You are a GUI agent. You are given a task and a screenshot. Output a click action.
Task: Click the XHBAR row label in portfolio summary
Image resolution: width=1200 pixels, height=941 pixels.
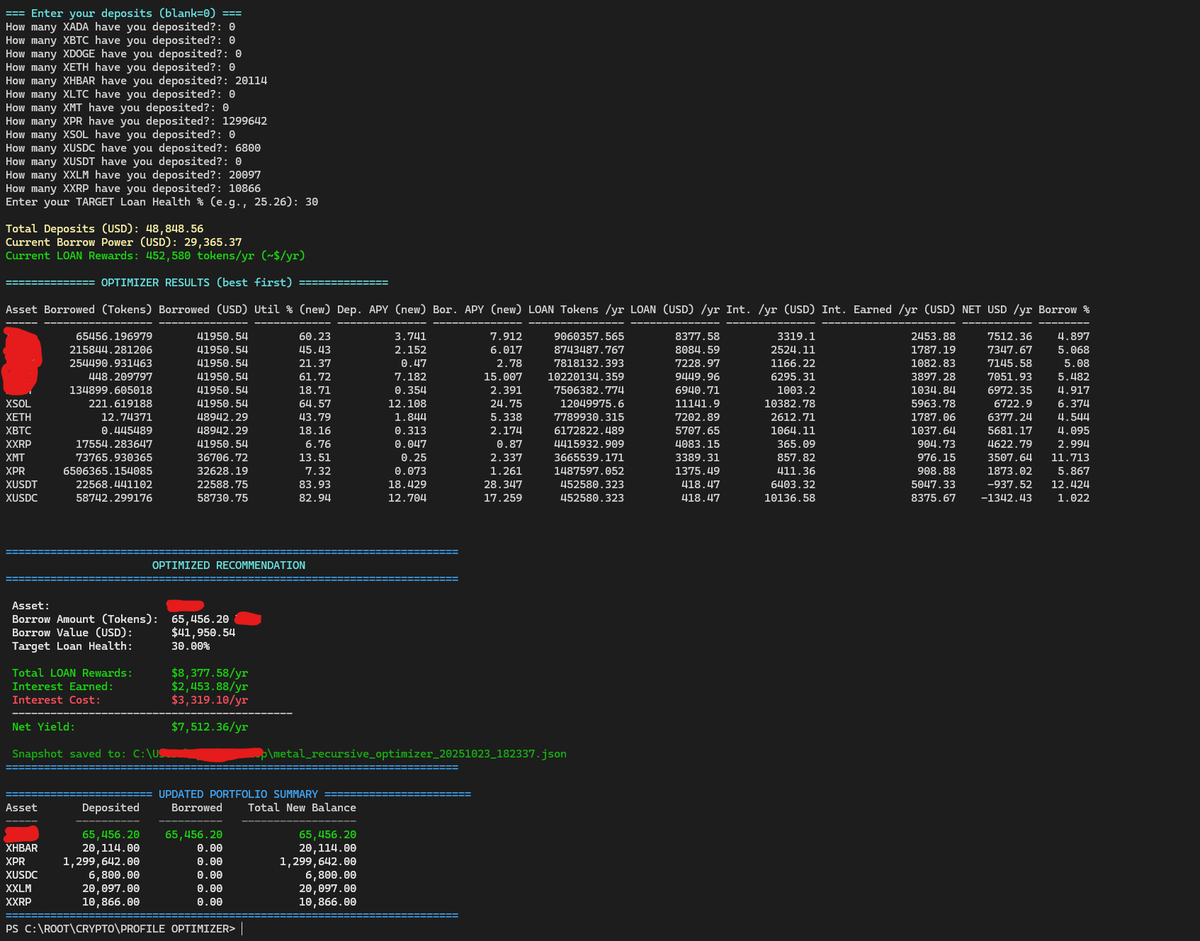click(x=21, y=847)
